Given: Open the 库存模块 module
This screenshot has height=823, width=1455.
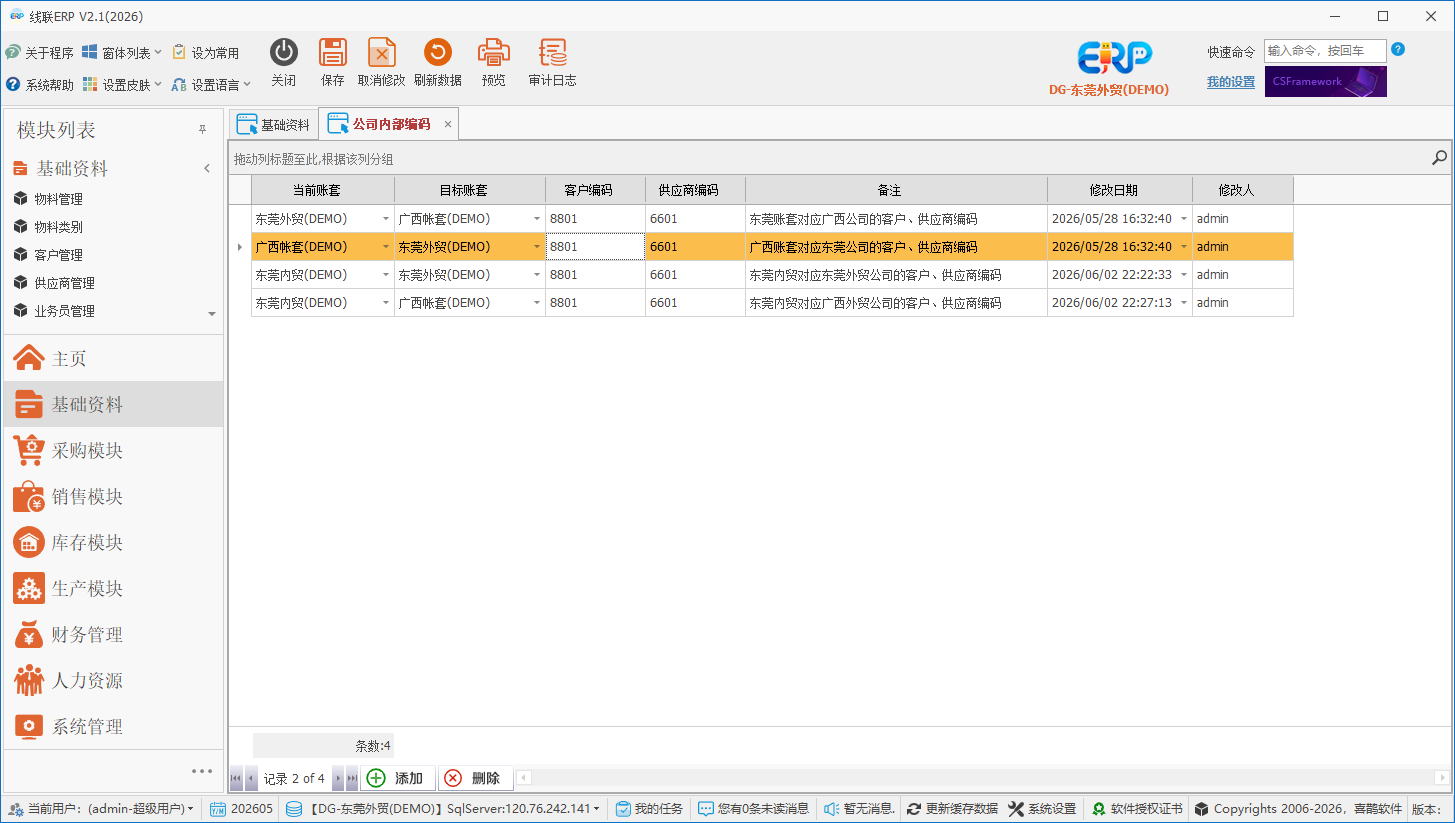Looking at the screenshot, I should tap(112, 542).
